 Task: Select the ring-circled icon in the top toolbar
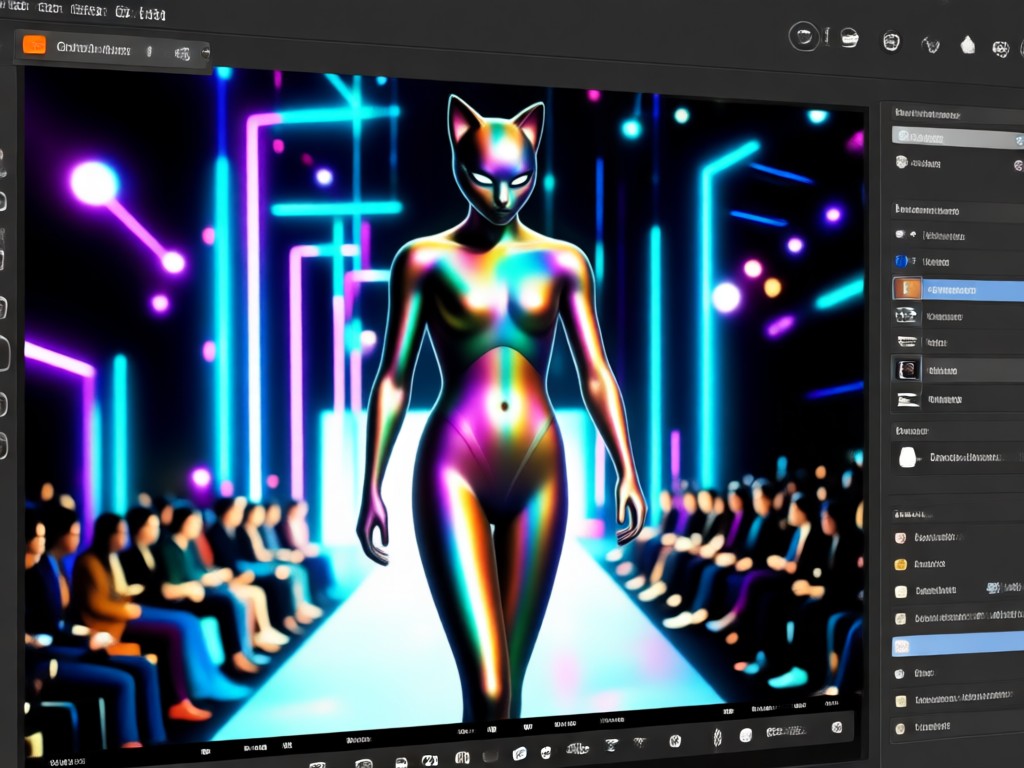(803, 36)
